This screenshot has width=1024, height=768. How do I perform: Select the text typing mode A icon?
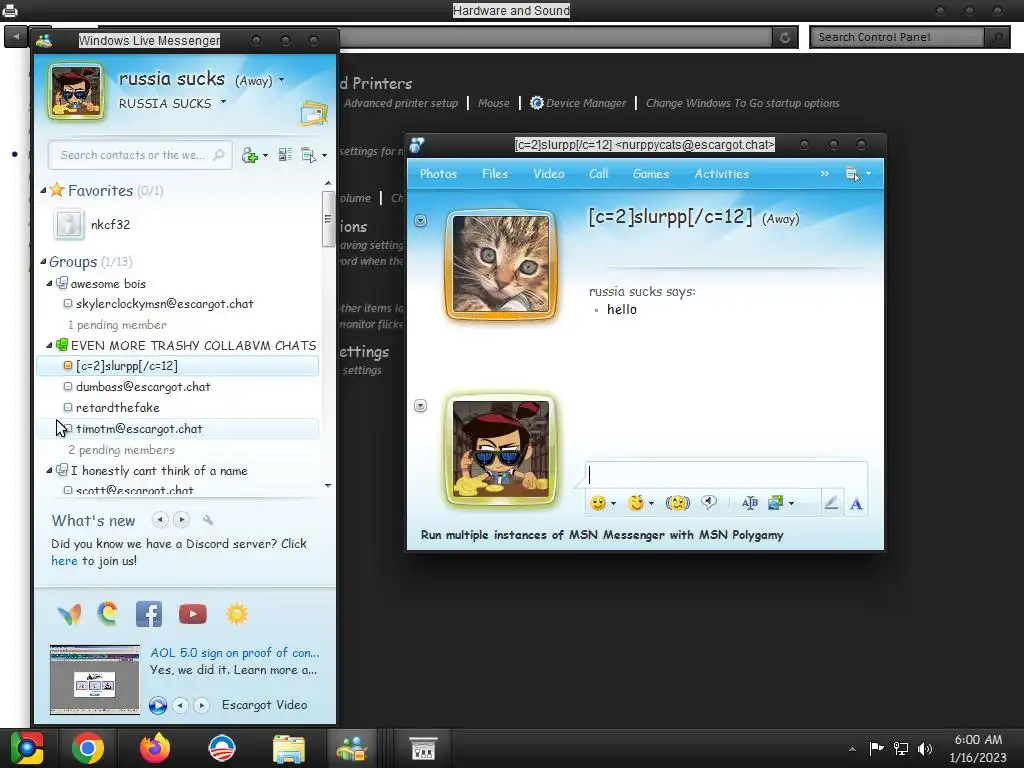point(856,503)
